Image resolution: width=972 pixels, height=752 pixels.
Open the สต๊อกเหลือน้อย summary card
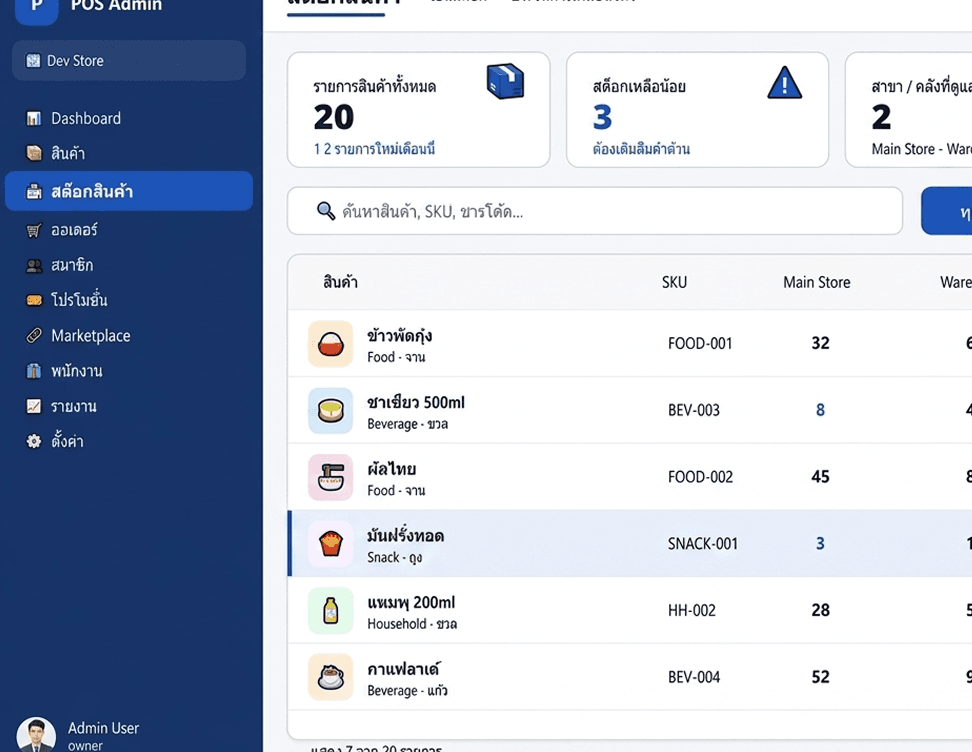pyautogui.click(x=697, y=110)
